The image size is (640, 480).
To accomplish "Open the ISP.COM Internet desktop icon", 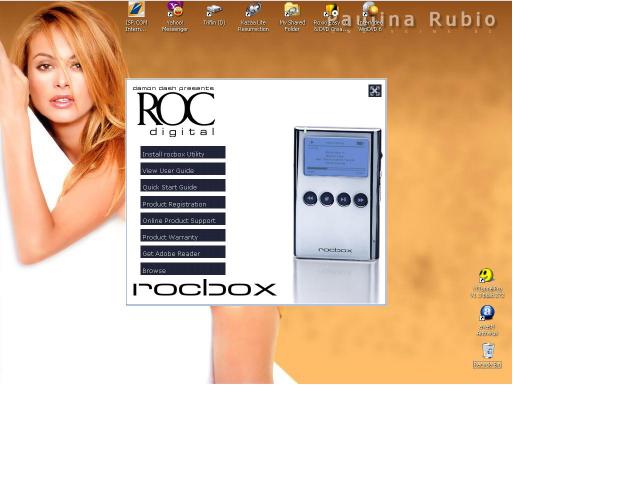I will tap(136, 16).
